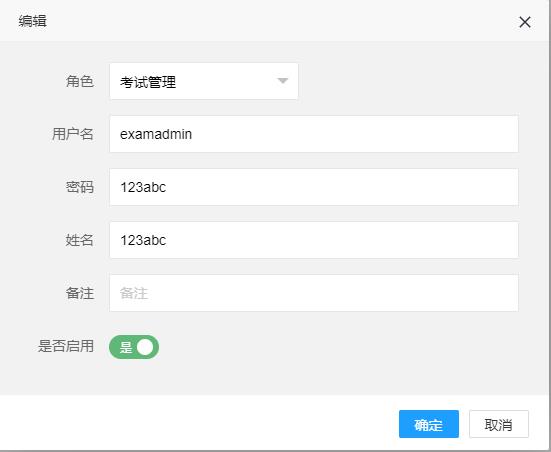Confirm changes with the 确定 button
Image resolution: width=551 pixels, height=452 pixels.
coord(429,424)
